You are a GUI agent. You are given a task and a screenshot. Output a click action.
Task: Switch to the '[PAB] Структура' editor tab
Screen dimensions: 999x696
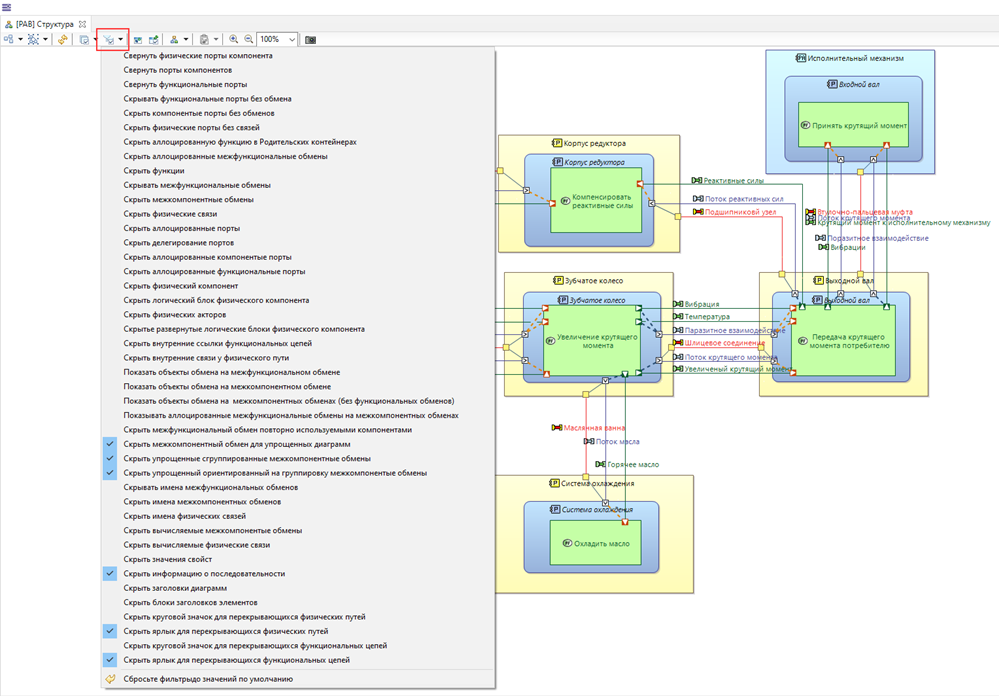pos(44,22)
